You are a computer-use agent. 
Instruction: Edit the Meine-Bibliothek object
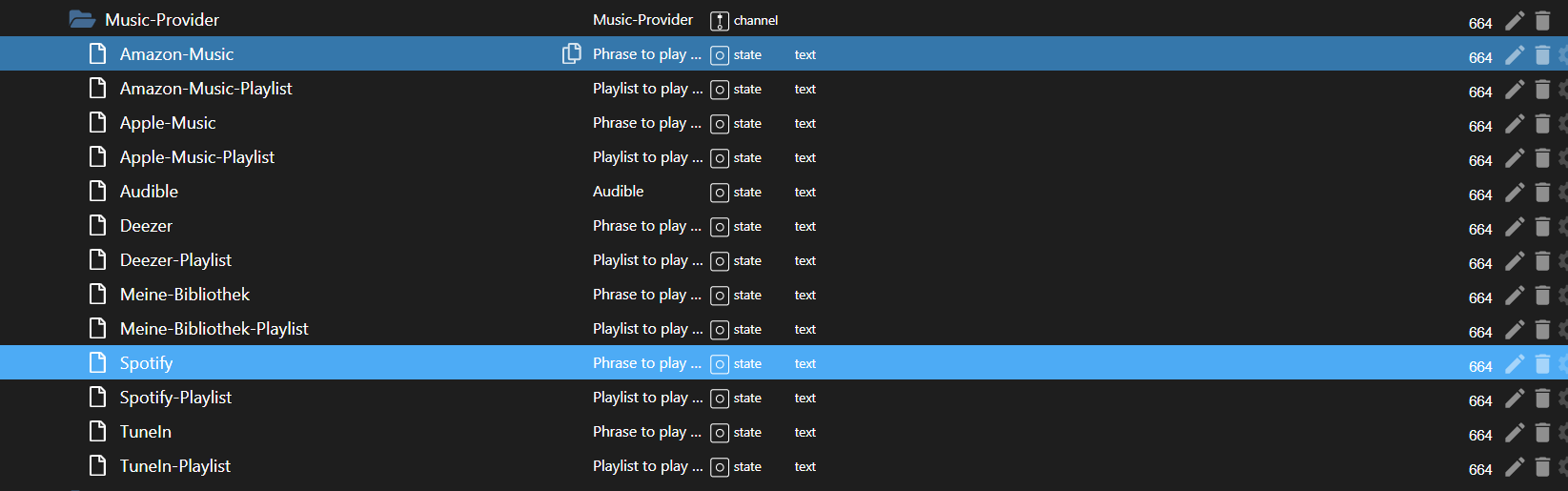tap(1515, 296)
